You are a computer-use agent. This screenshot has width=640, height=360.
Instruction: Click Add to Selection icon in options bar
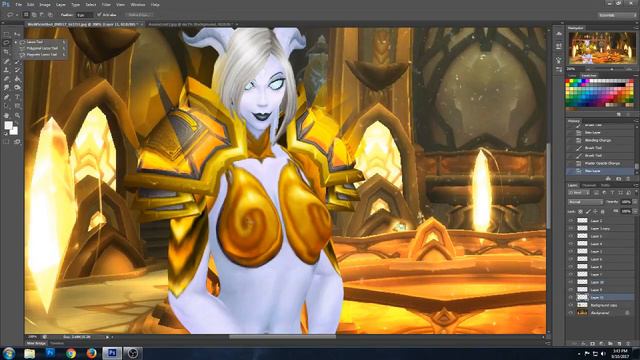[34, 15]
